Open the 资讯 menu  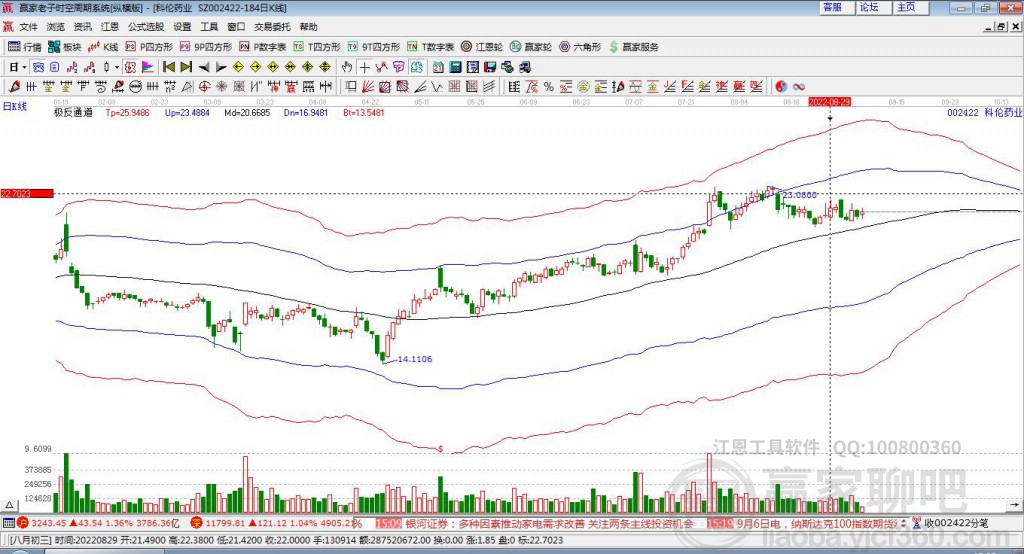click(82, 27)
